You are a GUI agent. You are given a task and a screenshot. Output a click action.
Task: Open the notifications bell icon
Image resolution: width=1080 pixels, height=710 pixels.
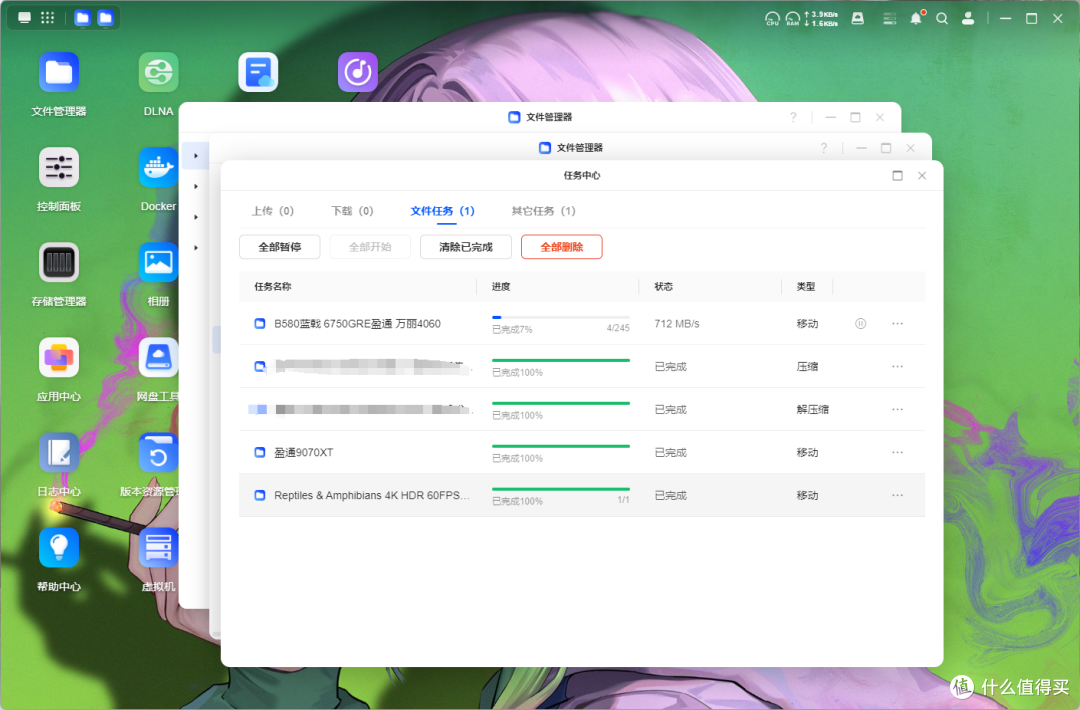pyautogui.click(x=916, y=19)
